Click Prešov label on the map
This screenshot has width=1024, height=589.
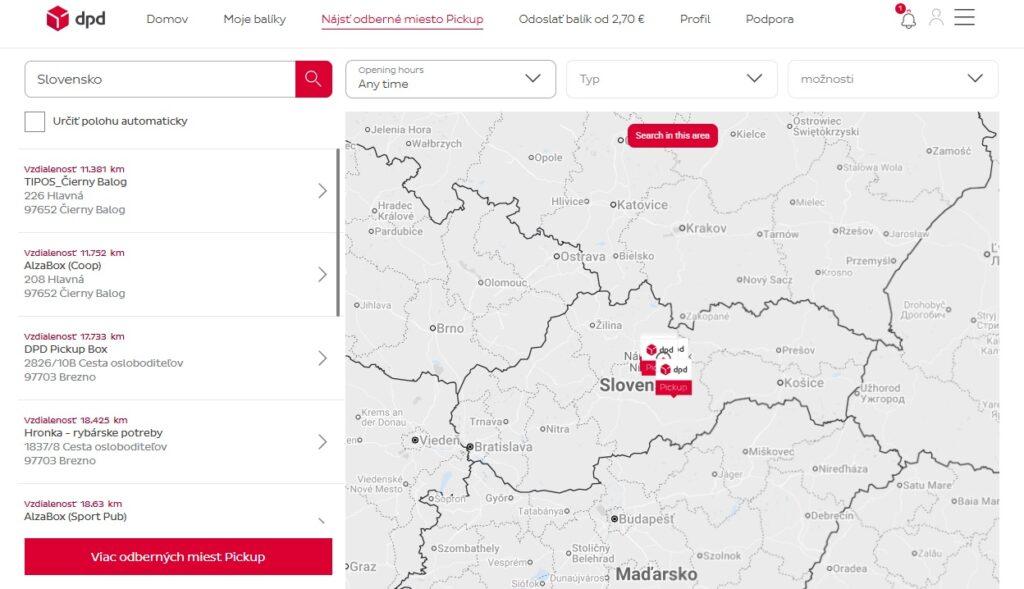click(x=799, y=351)
